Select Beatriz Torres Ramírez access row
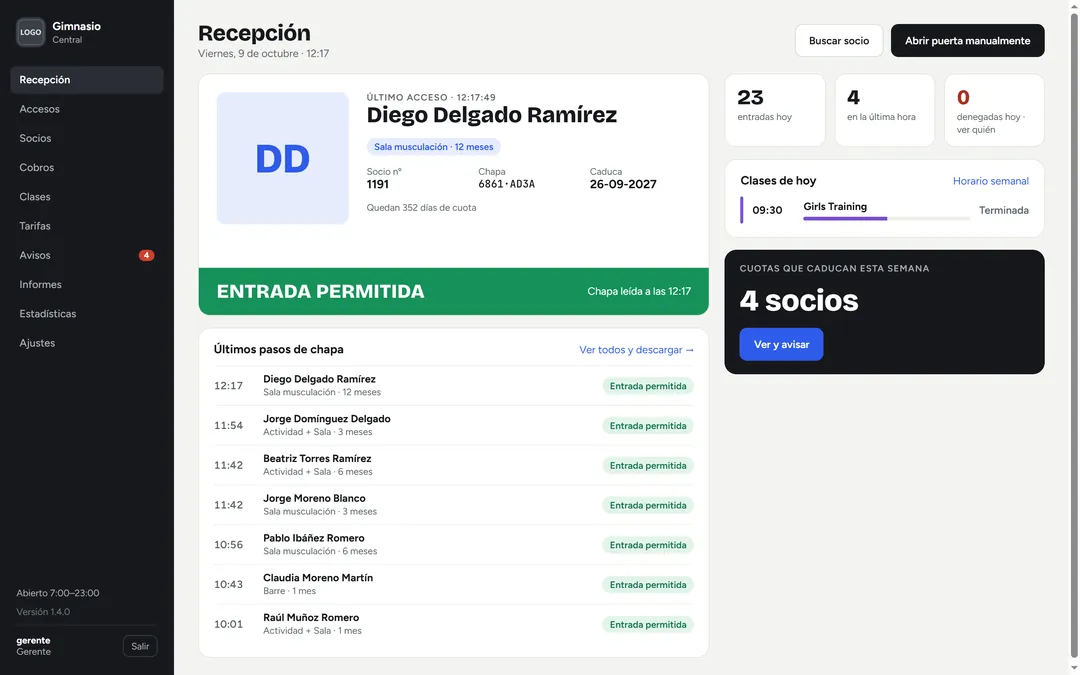The width and height of the screenshot is (1080, 675). (453, 466)
